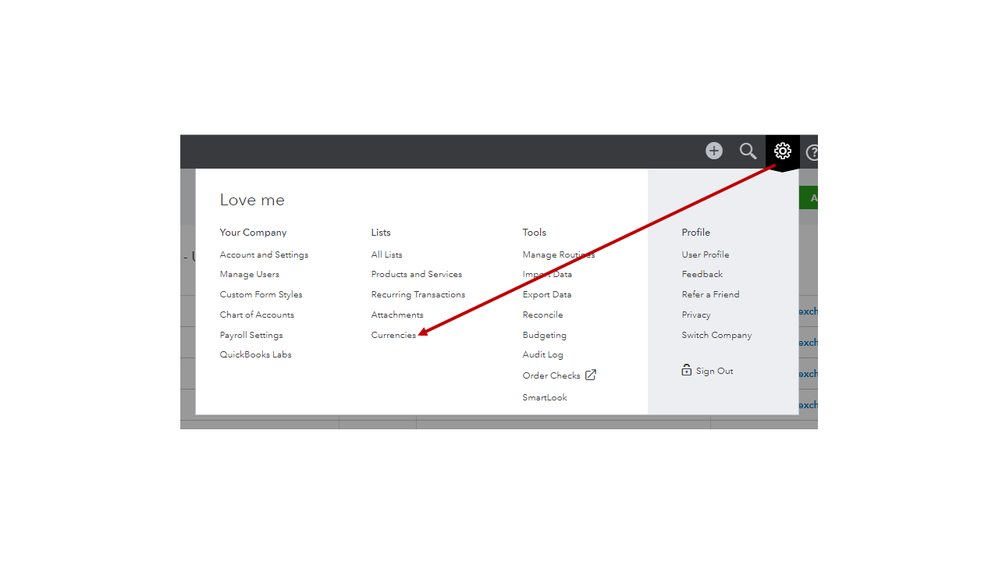
Task: Open Attachments list
Action: (x=397, y=315)
